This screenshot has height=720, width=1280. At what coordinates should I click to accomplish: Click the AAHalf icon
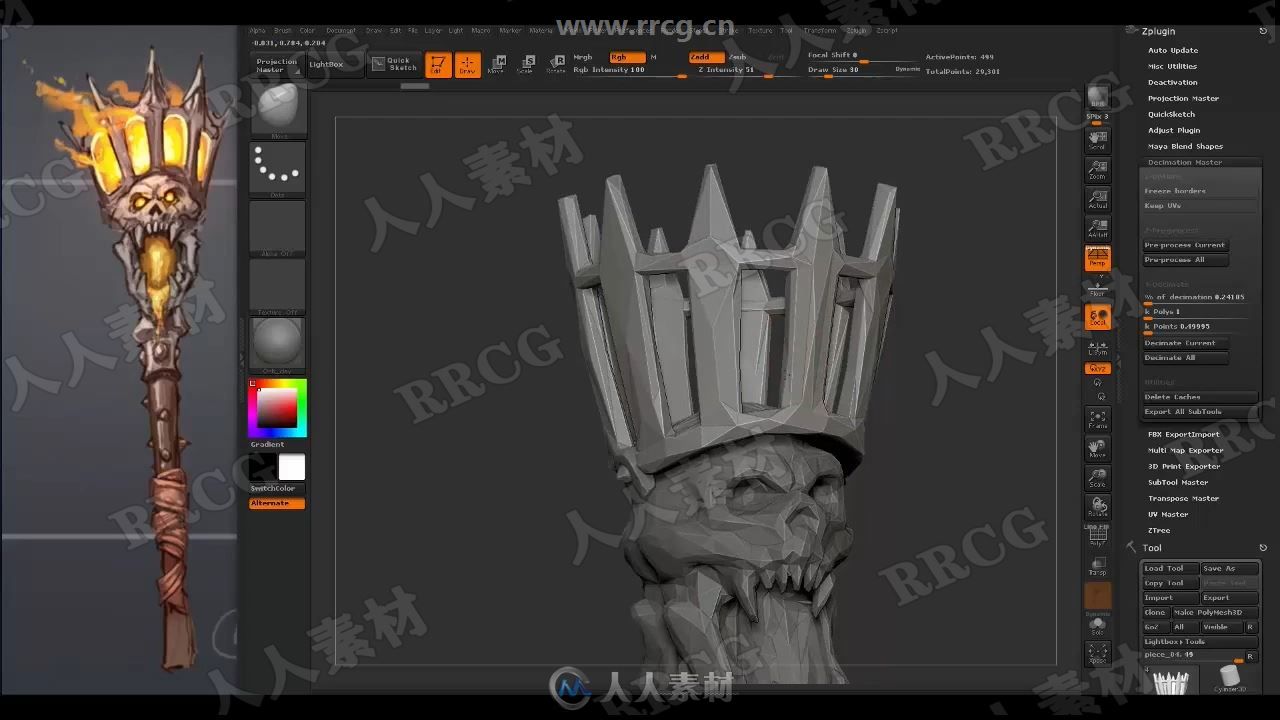point(1098,227)
